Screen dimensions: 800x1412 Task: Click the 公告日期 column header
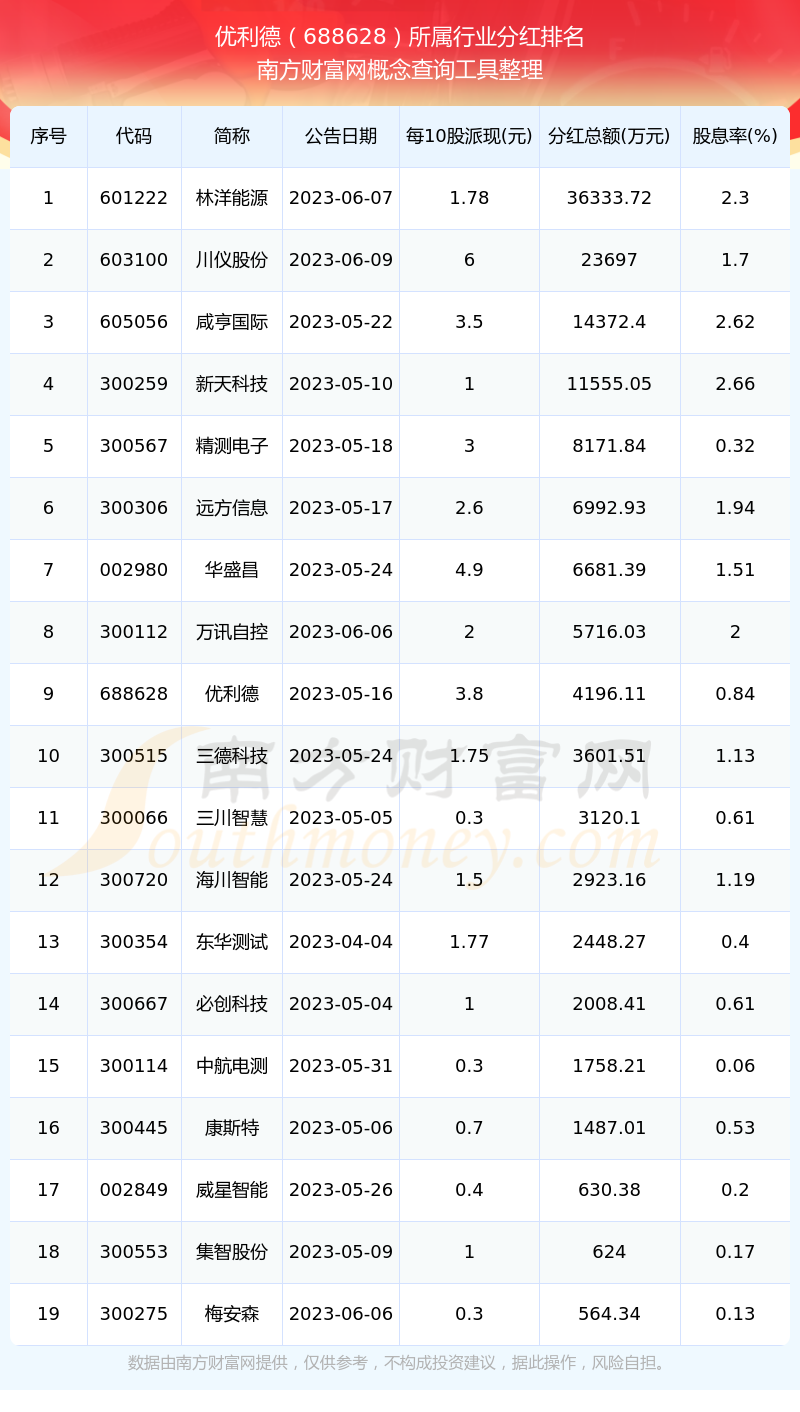pos(341,136)
